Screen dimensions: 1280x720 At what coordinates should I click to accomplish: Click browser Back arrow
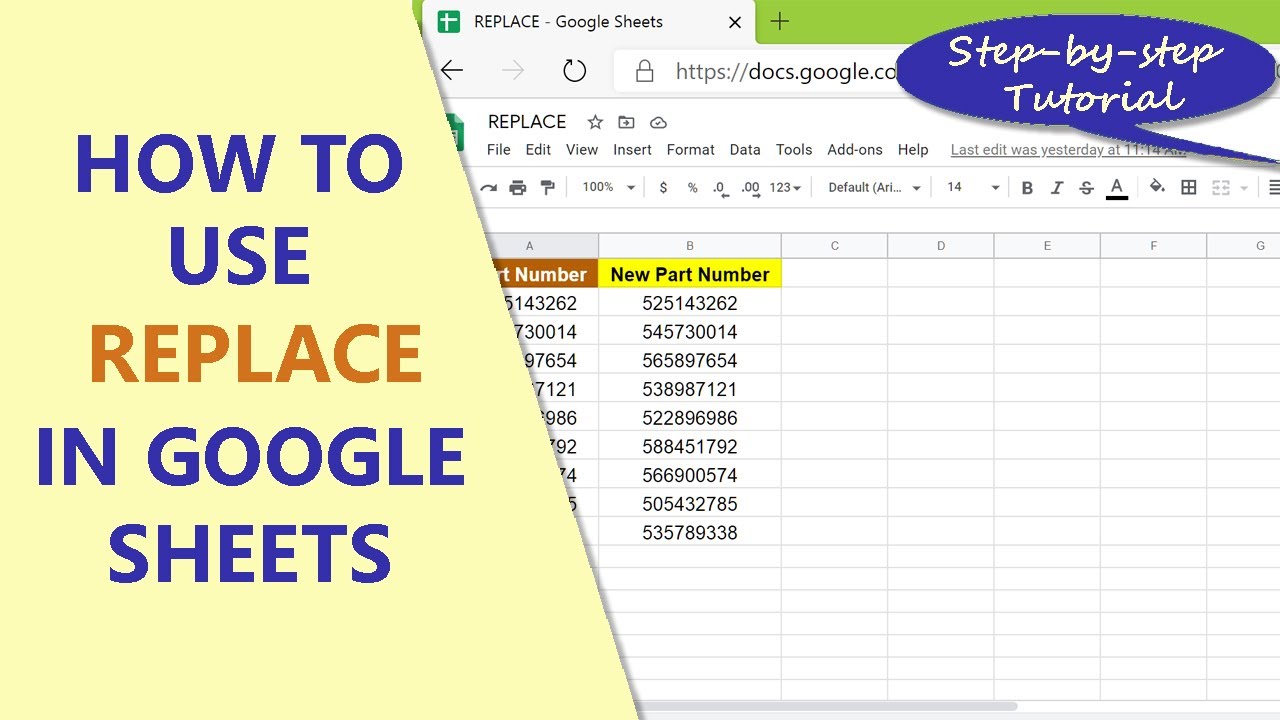click(452, 70)
